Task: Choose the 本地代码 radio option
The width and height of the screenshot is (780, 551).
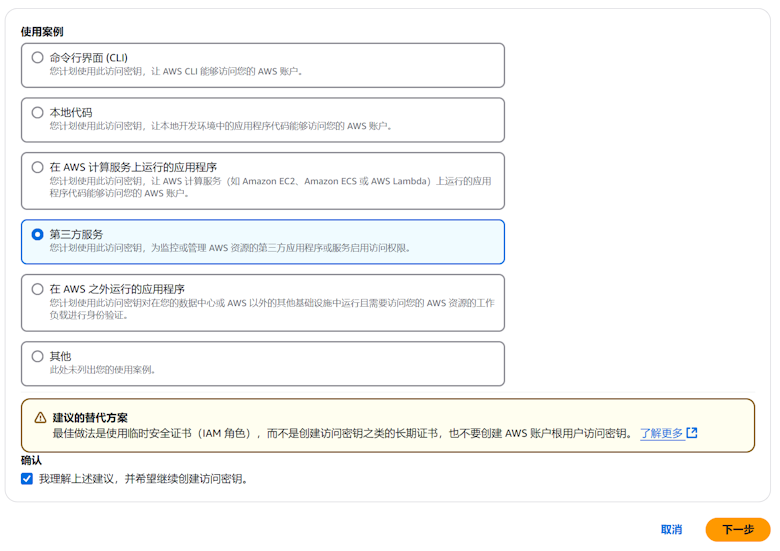Action: pos(38,113)
